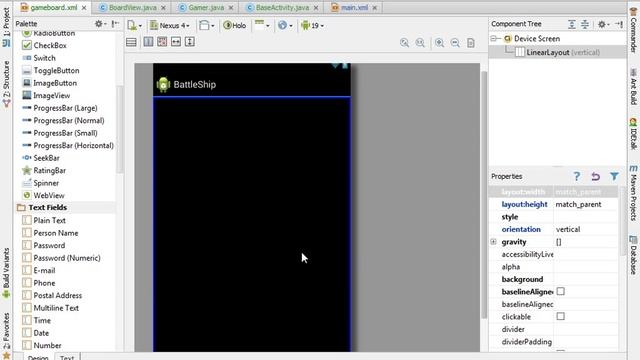Image resolution: width=640 pixels, height=360 pixels.
Task: Open the Nexus 4 device dropdown
Action: (169, 25)
